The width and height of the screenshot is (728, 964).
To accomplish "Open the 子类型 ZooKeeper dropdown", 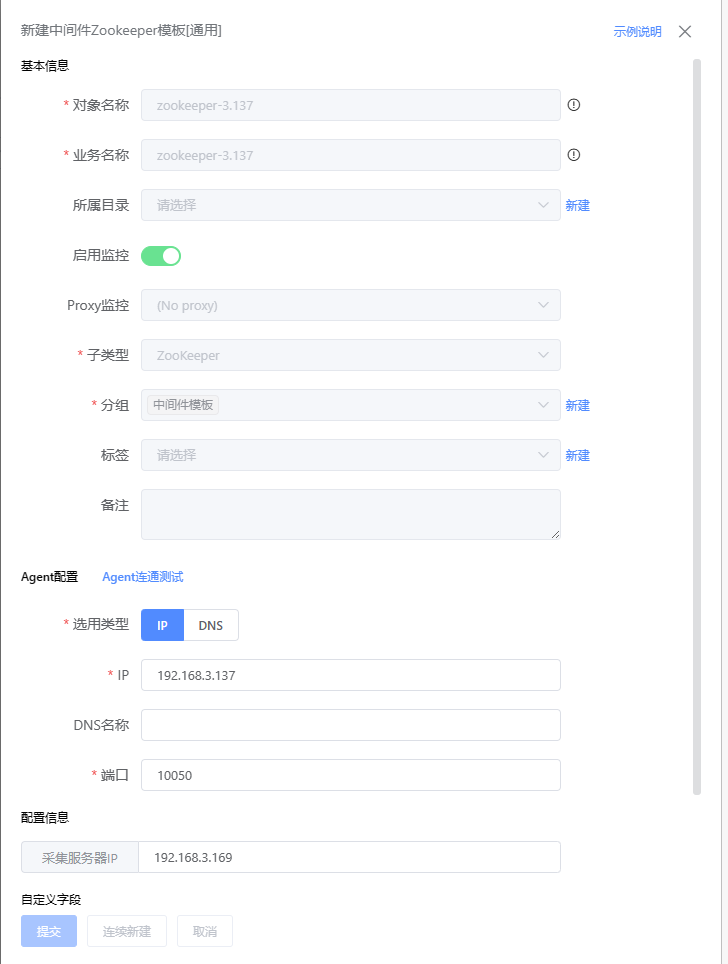I will tap(350, 355).
